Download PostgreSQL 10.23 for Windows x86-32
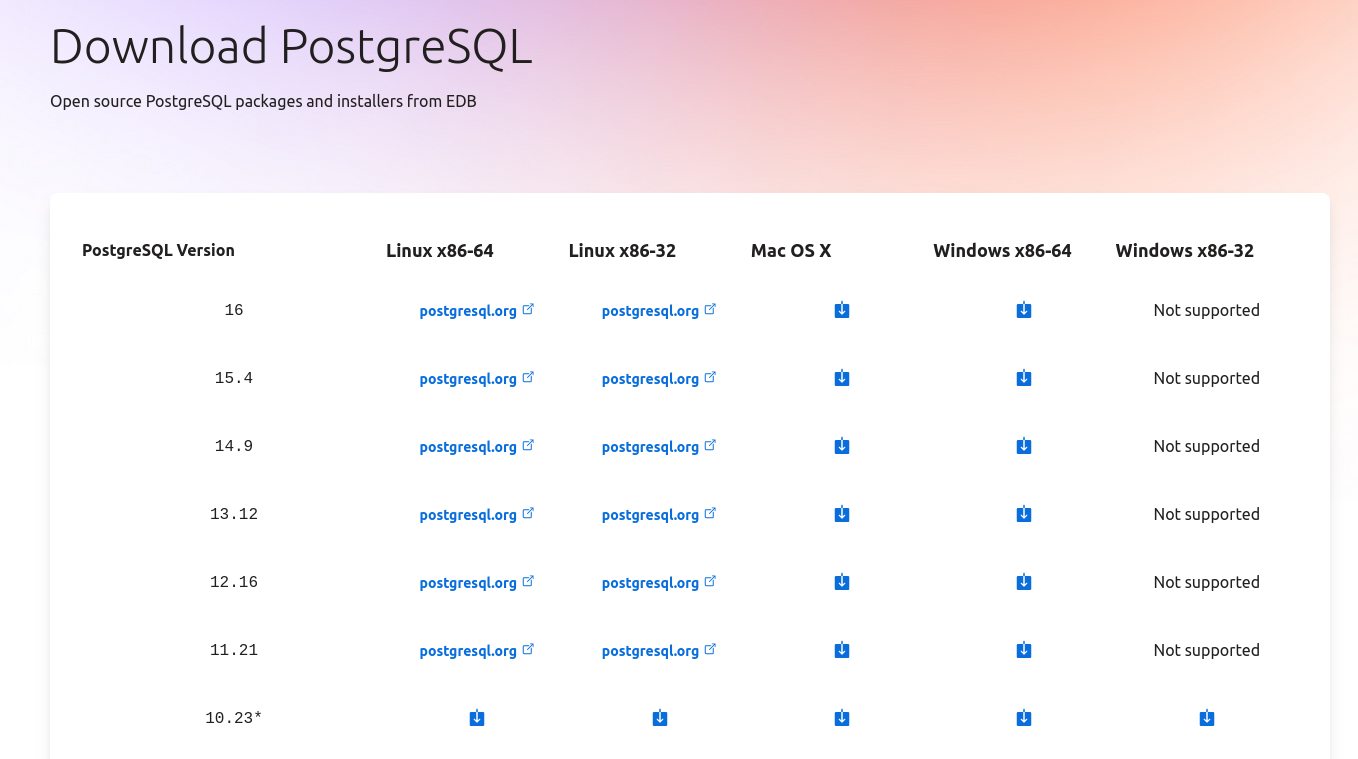This screenshot has width=1358, height=759. pyautogui.click(x=1207, y=718)
